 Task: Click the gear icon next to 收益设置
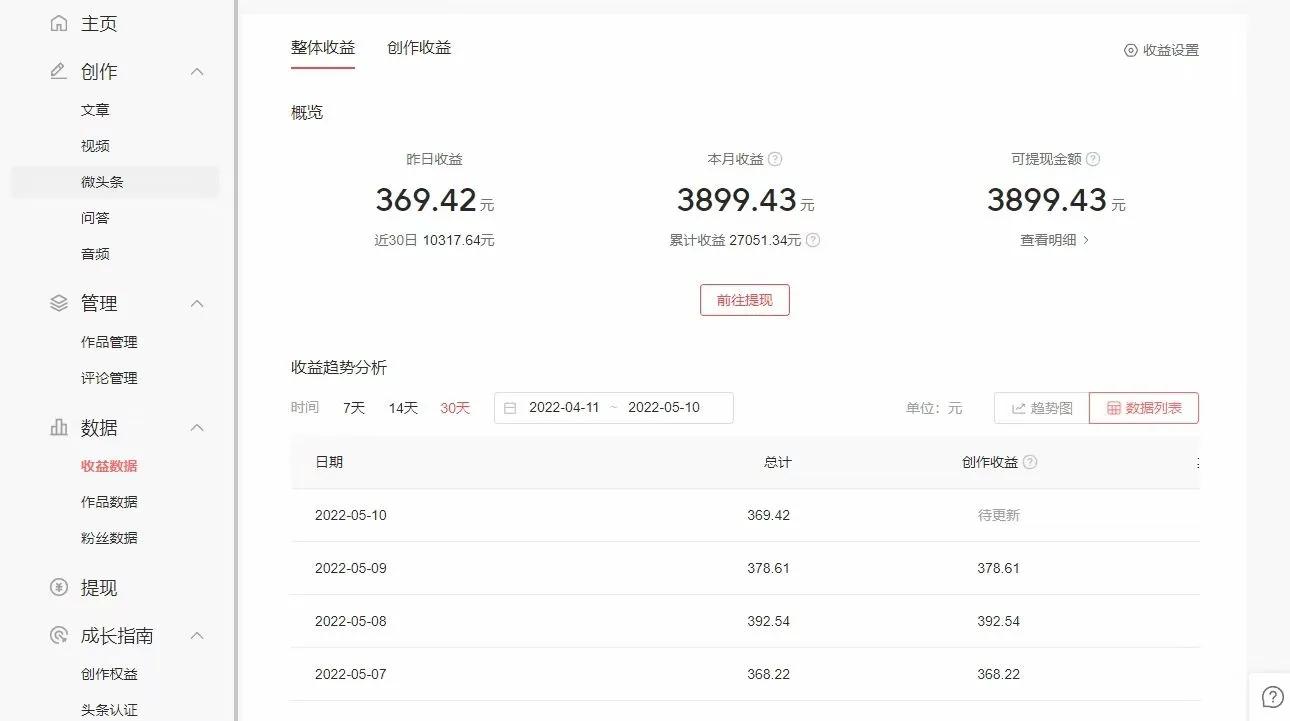click(1131, 50)
